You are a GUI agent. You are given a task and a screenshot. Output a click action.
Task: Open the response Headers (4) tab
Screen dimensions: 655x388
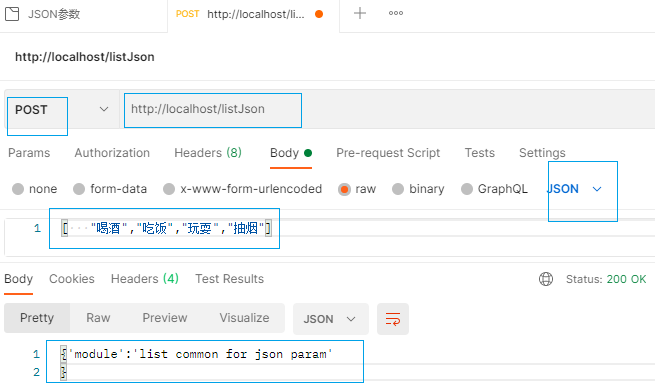(145, 279)
